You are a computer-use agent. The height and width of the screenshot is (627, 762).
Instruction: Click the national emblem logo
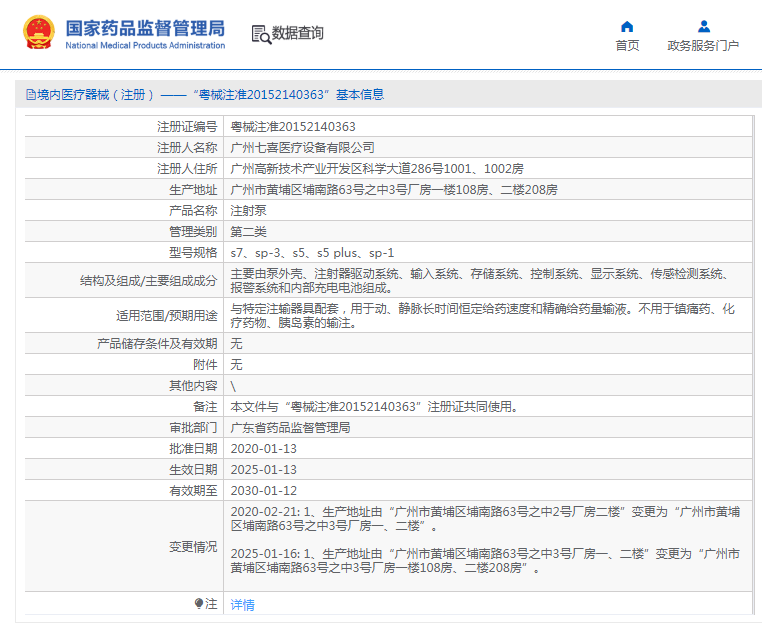point(39,33)
